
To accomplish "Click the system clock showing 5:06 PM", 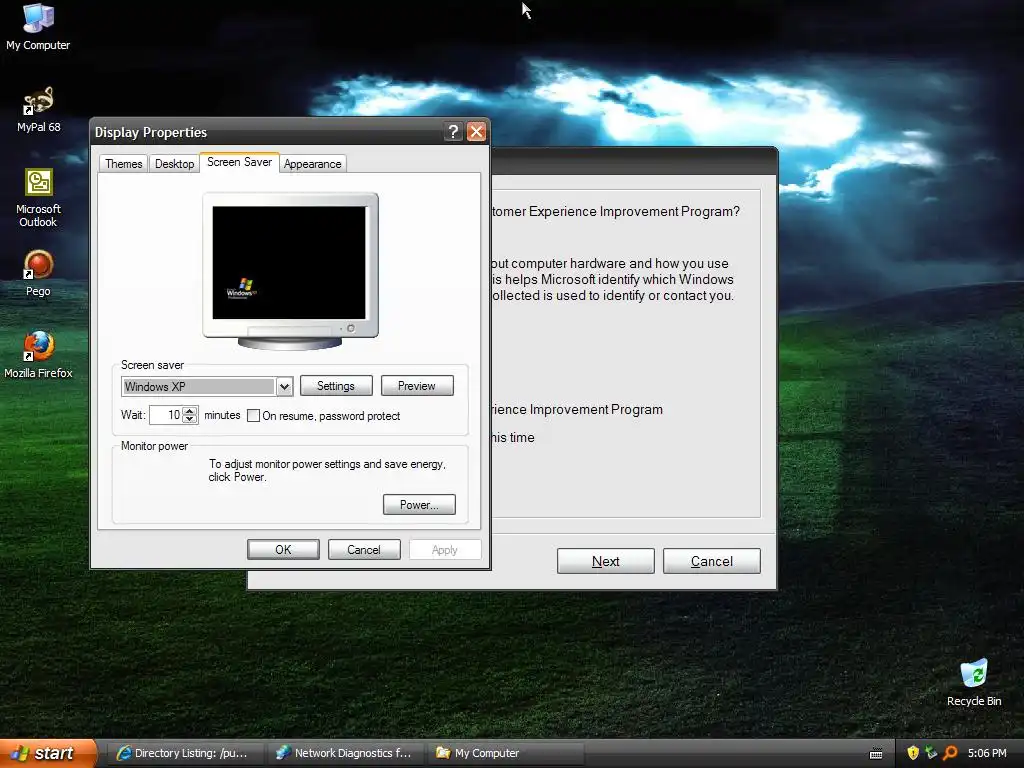I will [x=987, y=753].
